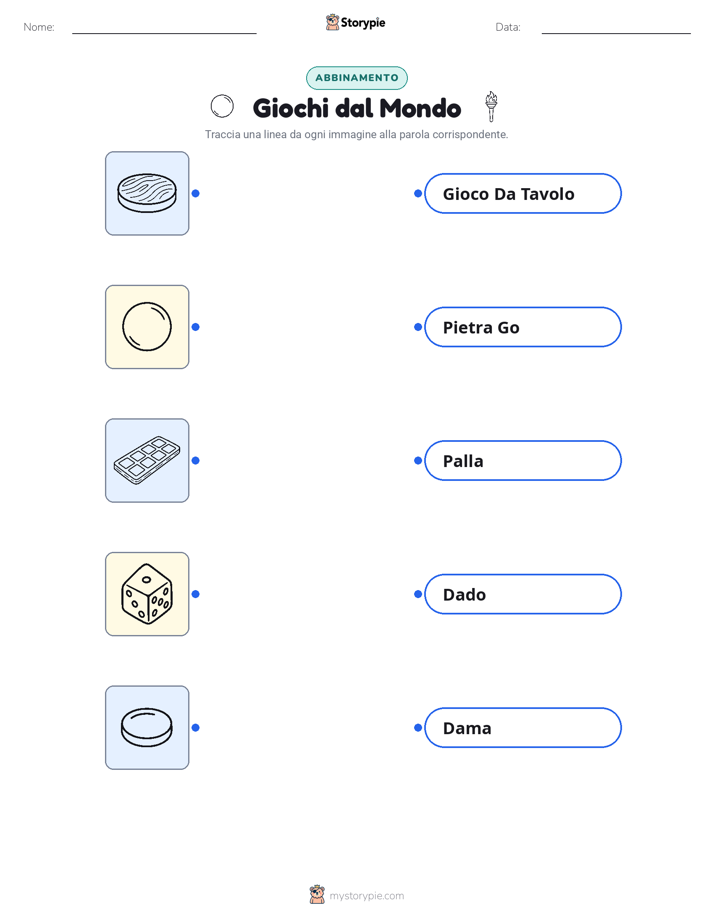The height and width of the screenshot is (924, 714).
Task: Click the torch icon beside the title
Action: 491,107
